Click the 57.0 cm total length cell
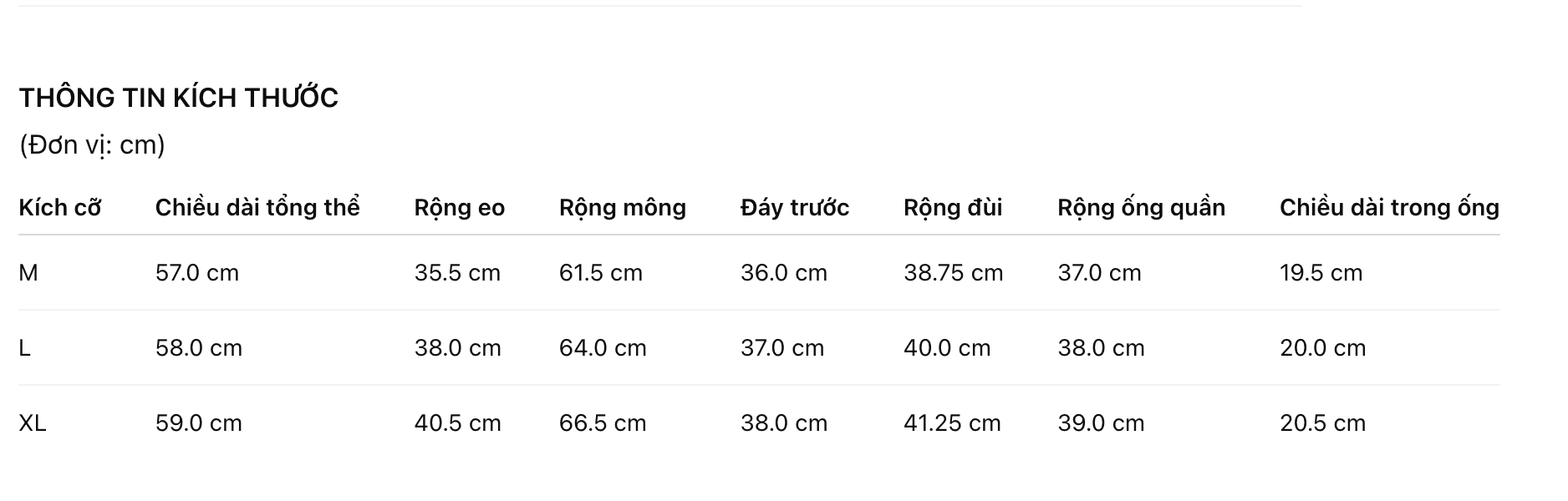1568x501 pixels. (197, 273)
